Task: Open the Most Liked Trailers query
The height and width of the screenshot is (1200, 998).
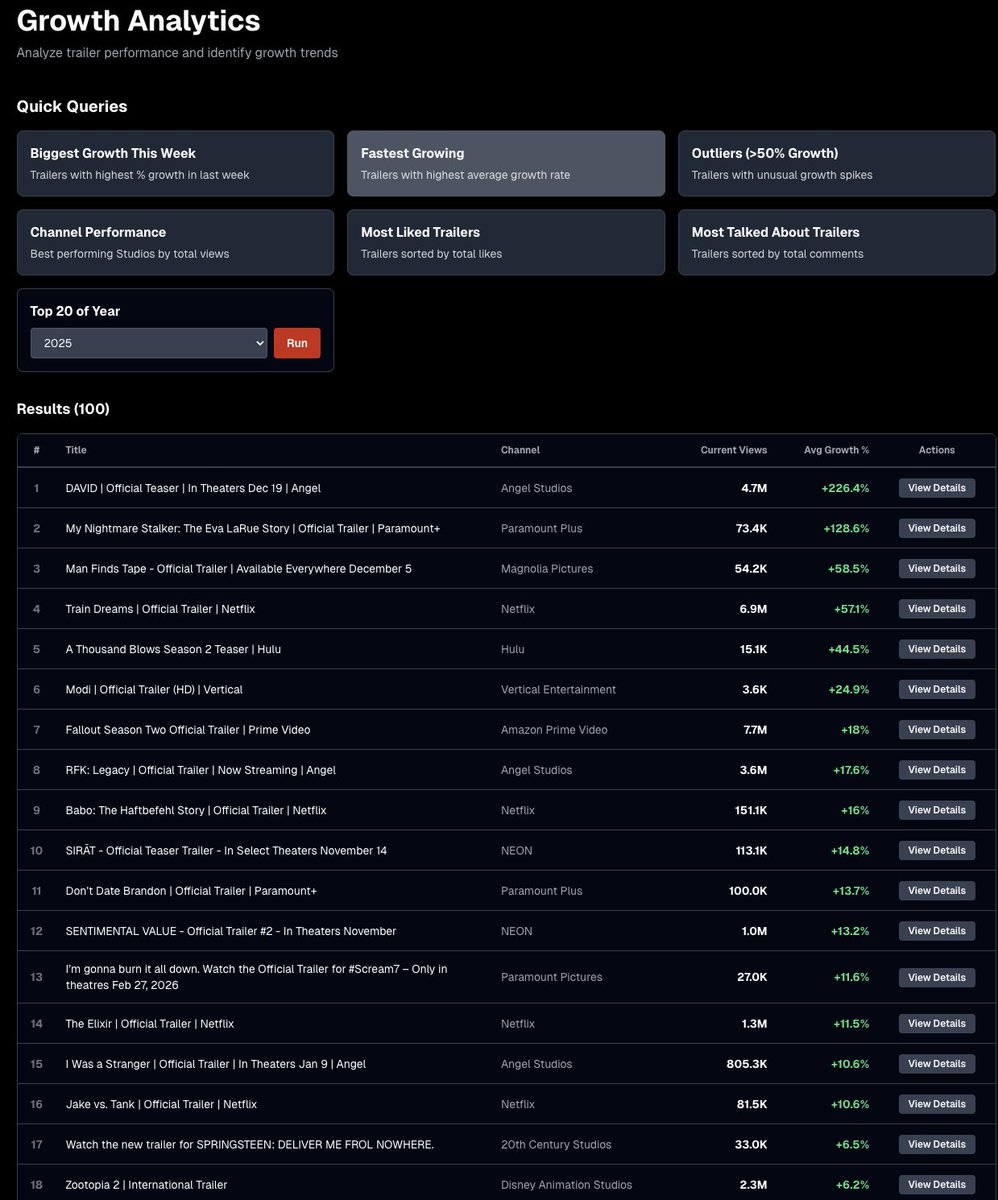Action: [x=506, y=242]
